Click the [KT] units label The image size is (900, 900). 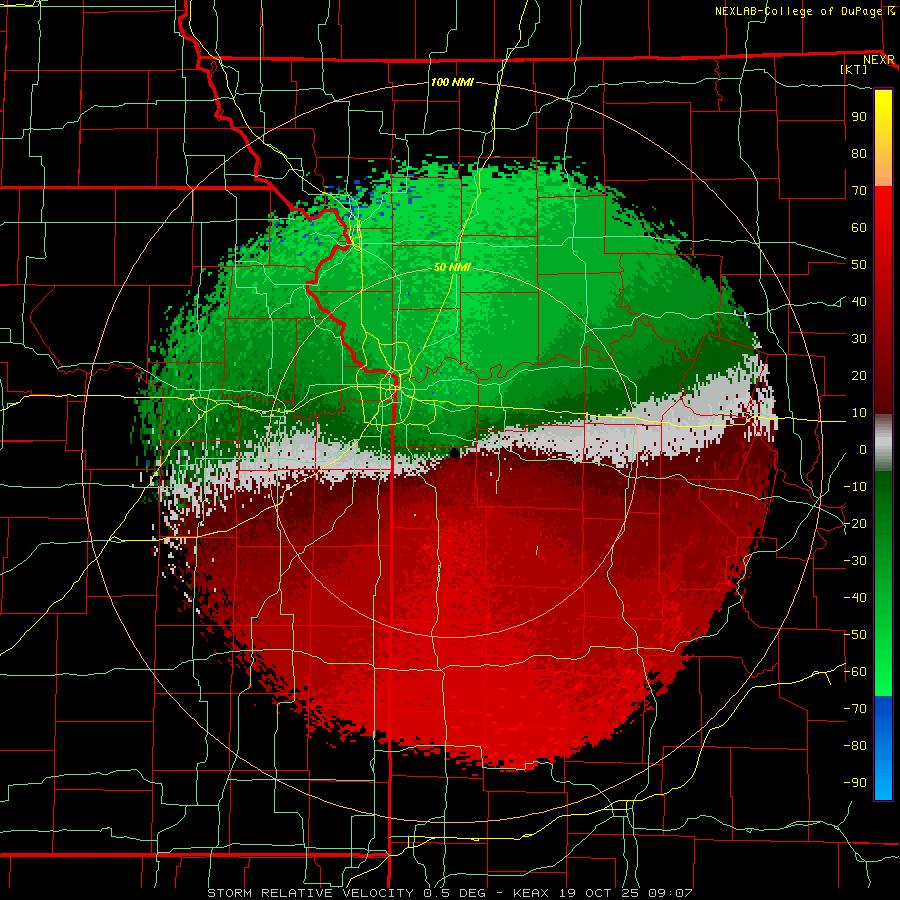pyautogui.click(x=854, y=69)
